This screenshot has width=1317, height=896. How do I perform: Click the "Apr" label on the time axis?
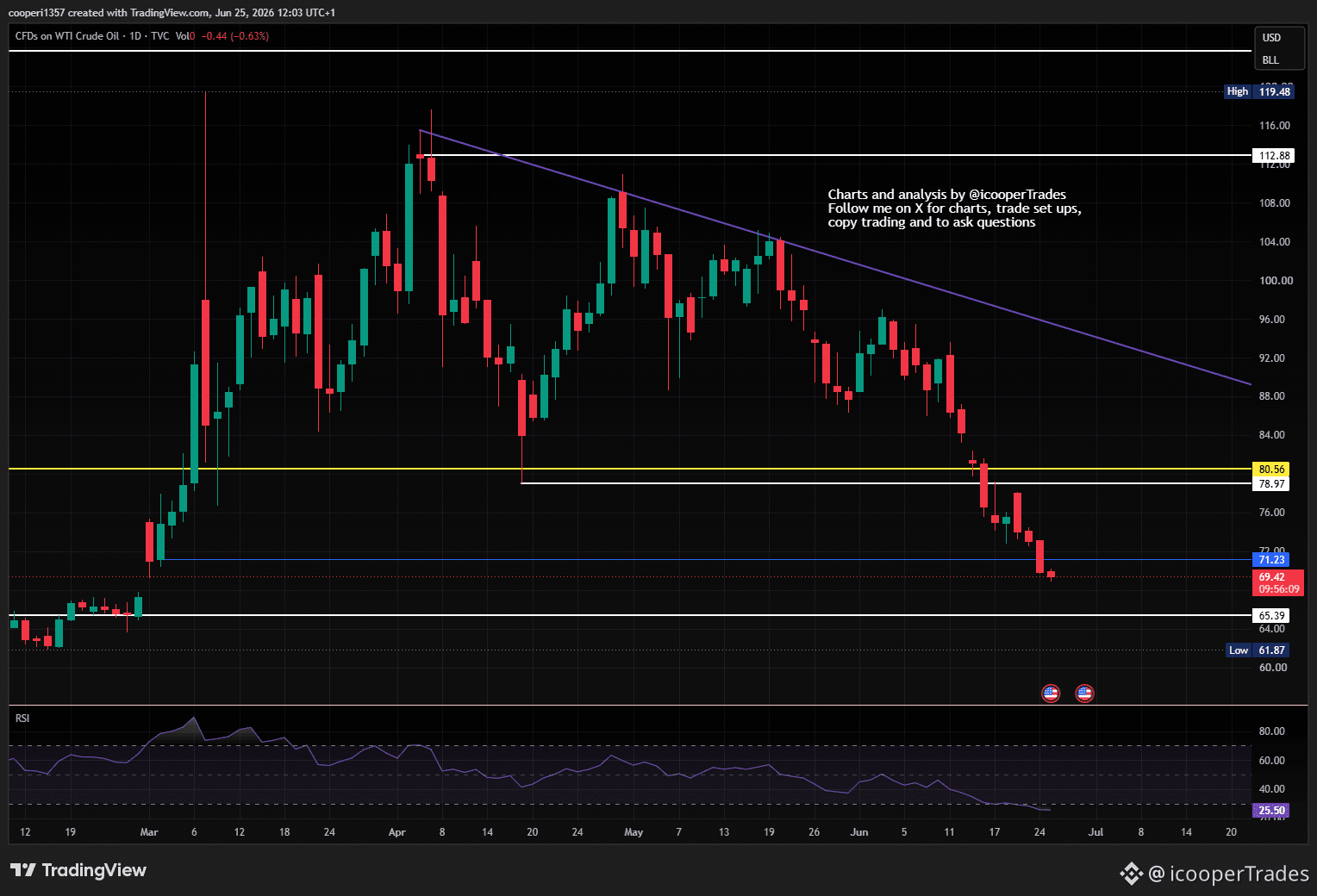(397, 832)
